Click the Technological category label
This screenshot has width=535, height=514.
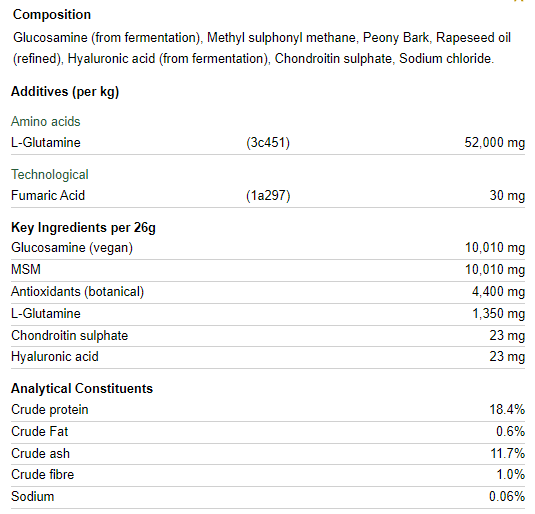pos(49,174)
